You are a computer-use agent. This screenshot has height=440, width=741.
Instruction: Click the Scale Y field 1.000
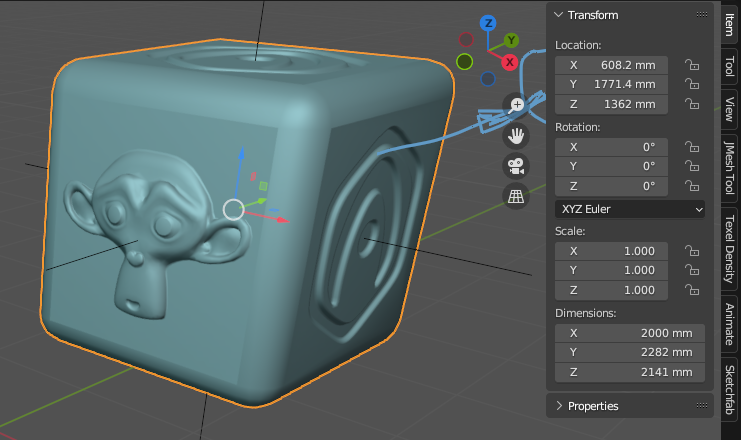coord(611,270)
